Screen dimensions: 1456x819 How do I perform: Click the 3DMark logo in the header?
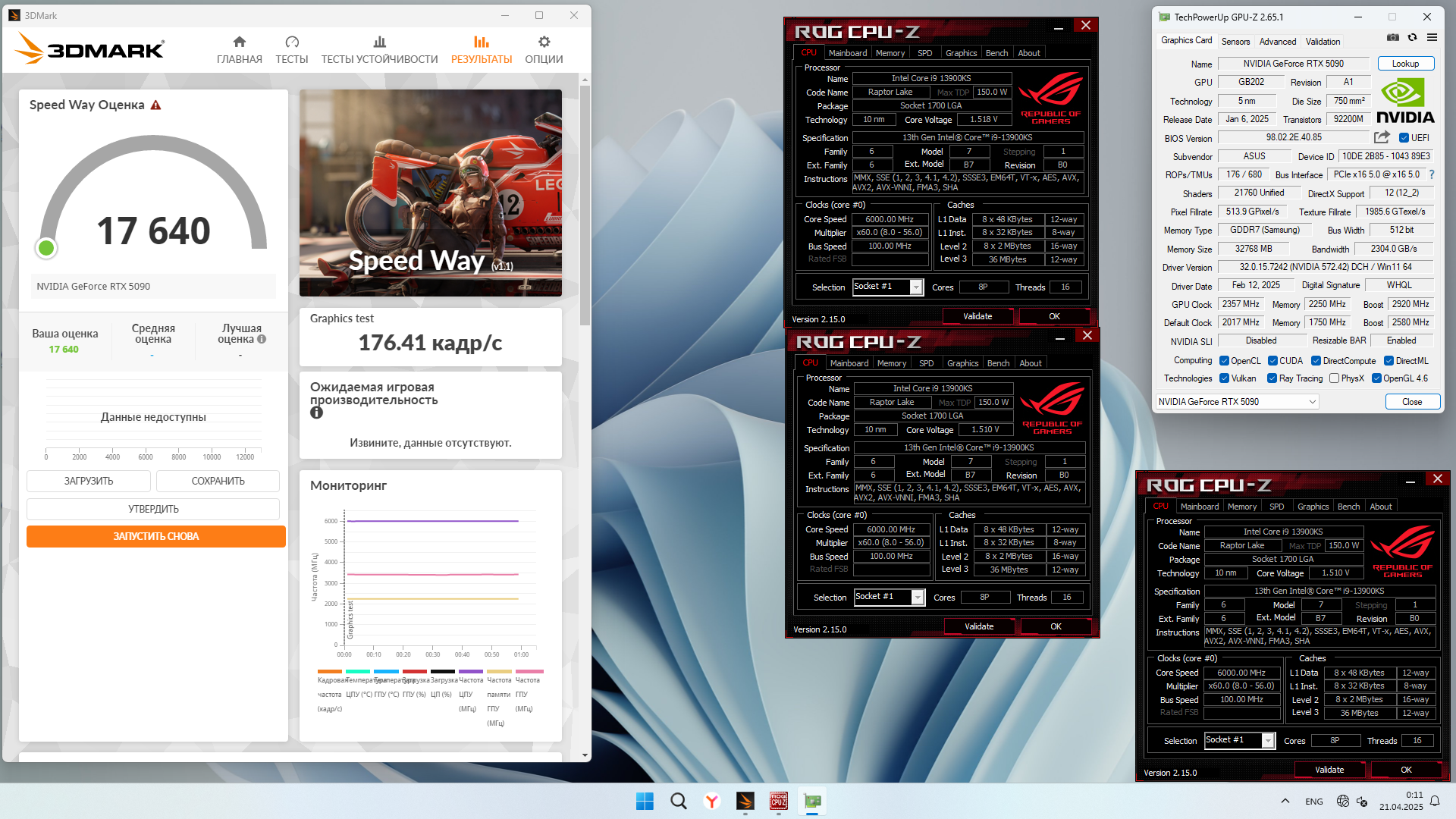pyautogui.click(x=89, y=49)
